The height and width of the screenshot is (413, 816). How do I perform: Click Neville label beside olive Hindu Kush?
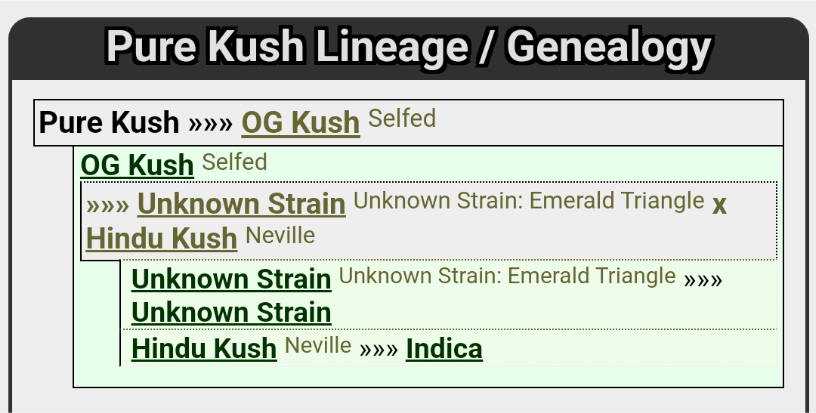click(280, 236)
